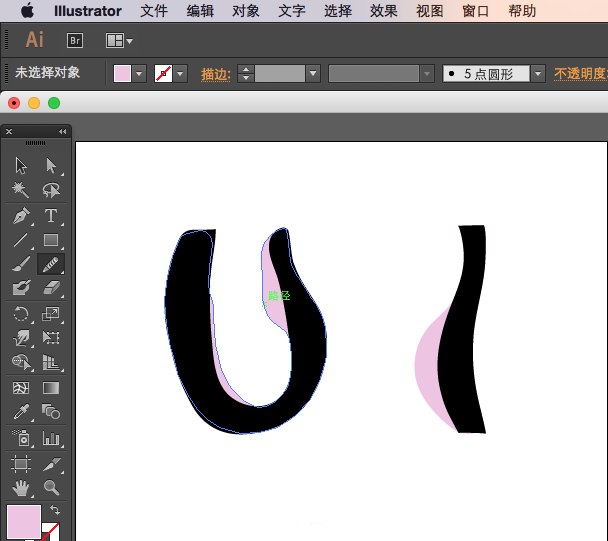This screenshot has width=608, height=541.
Task: Select the Width/Warp tool
Action: [x=21, y=338]
